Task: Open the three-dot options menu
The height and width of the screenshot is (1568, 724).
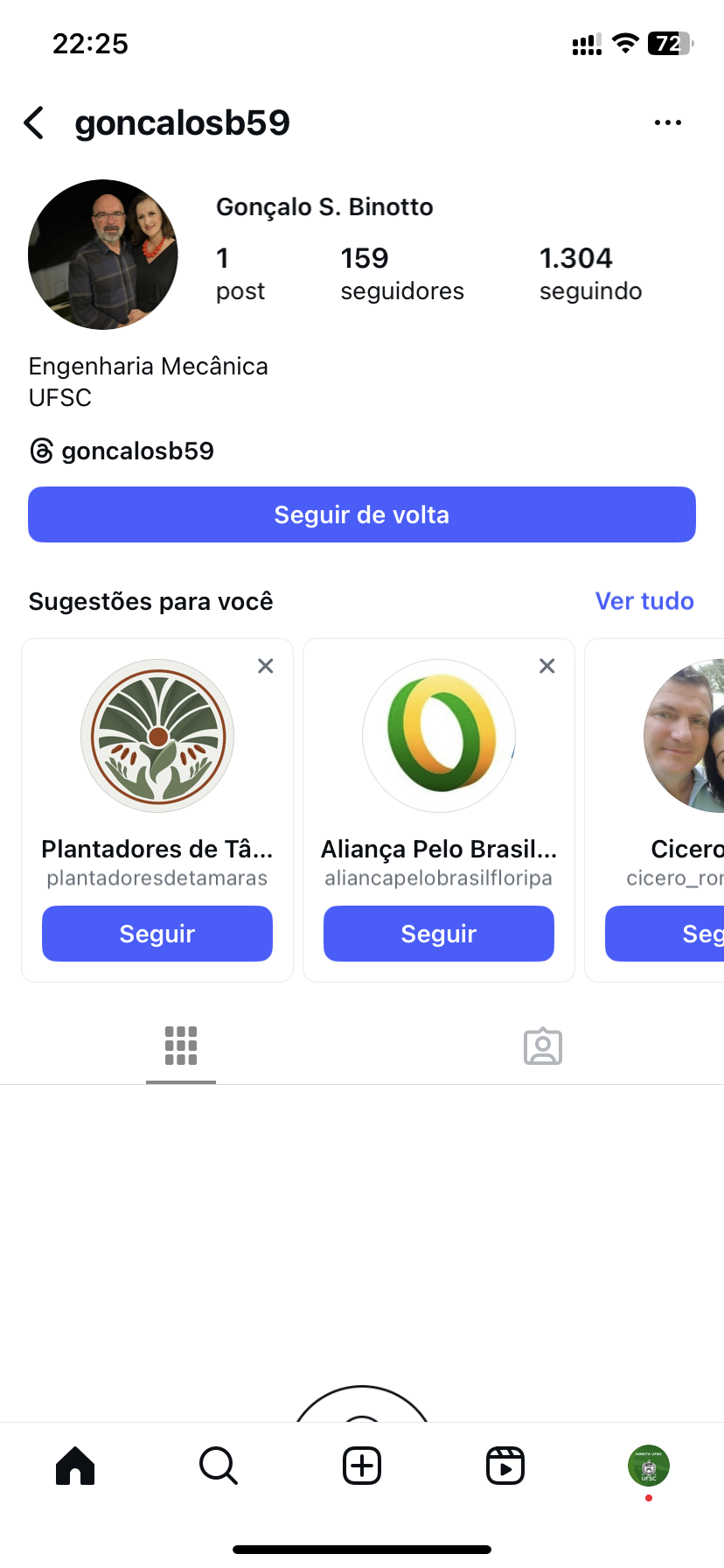Action: [x=667, y=123]
